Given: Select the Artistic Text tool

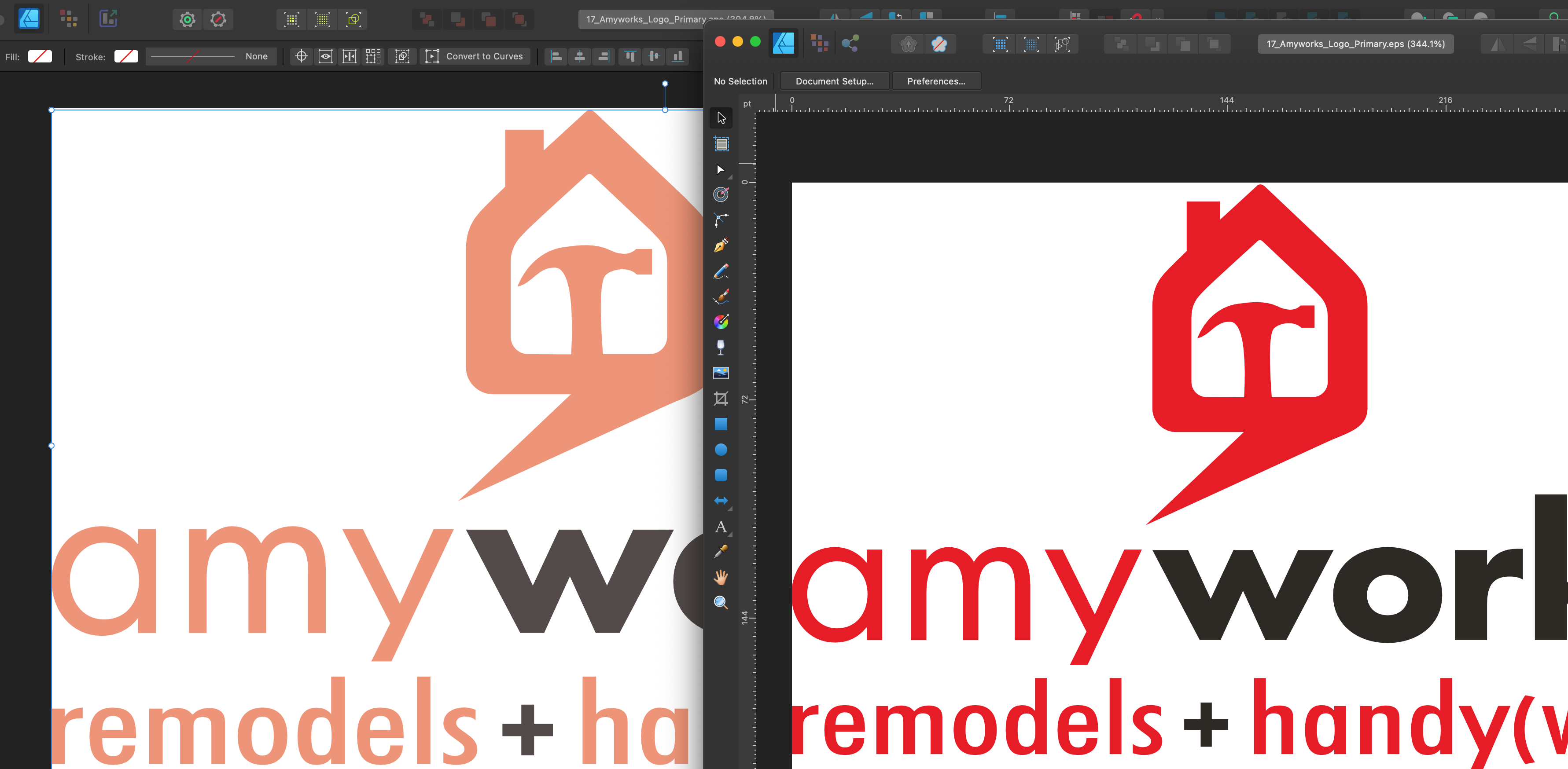Looking at the screenshot, I should coord(721,526).
